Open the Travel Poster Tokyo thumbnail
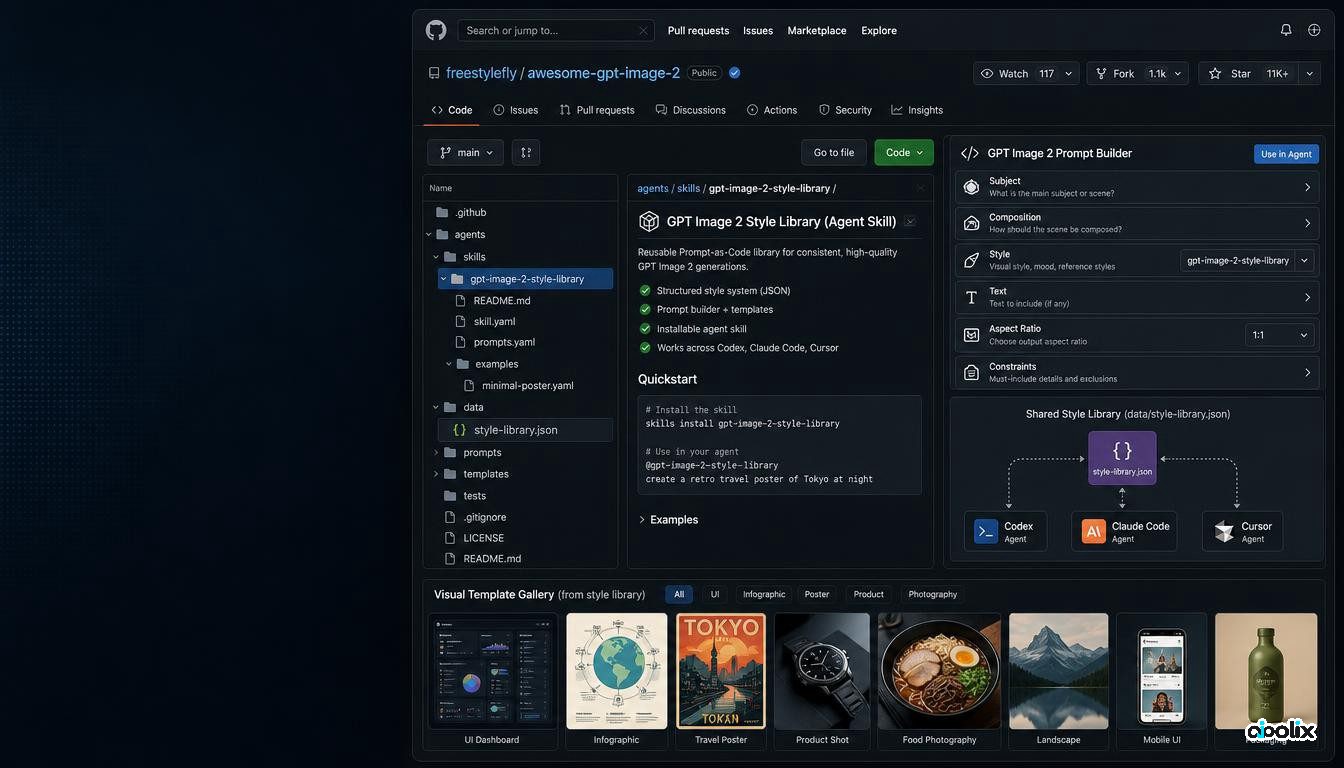Screen dimensions: 1344x768 tap(721, 671)
